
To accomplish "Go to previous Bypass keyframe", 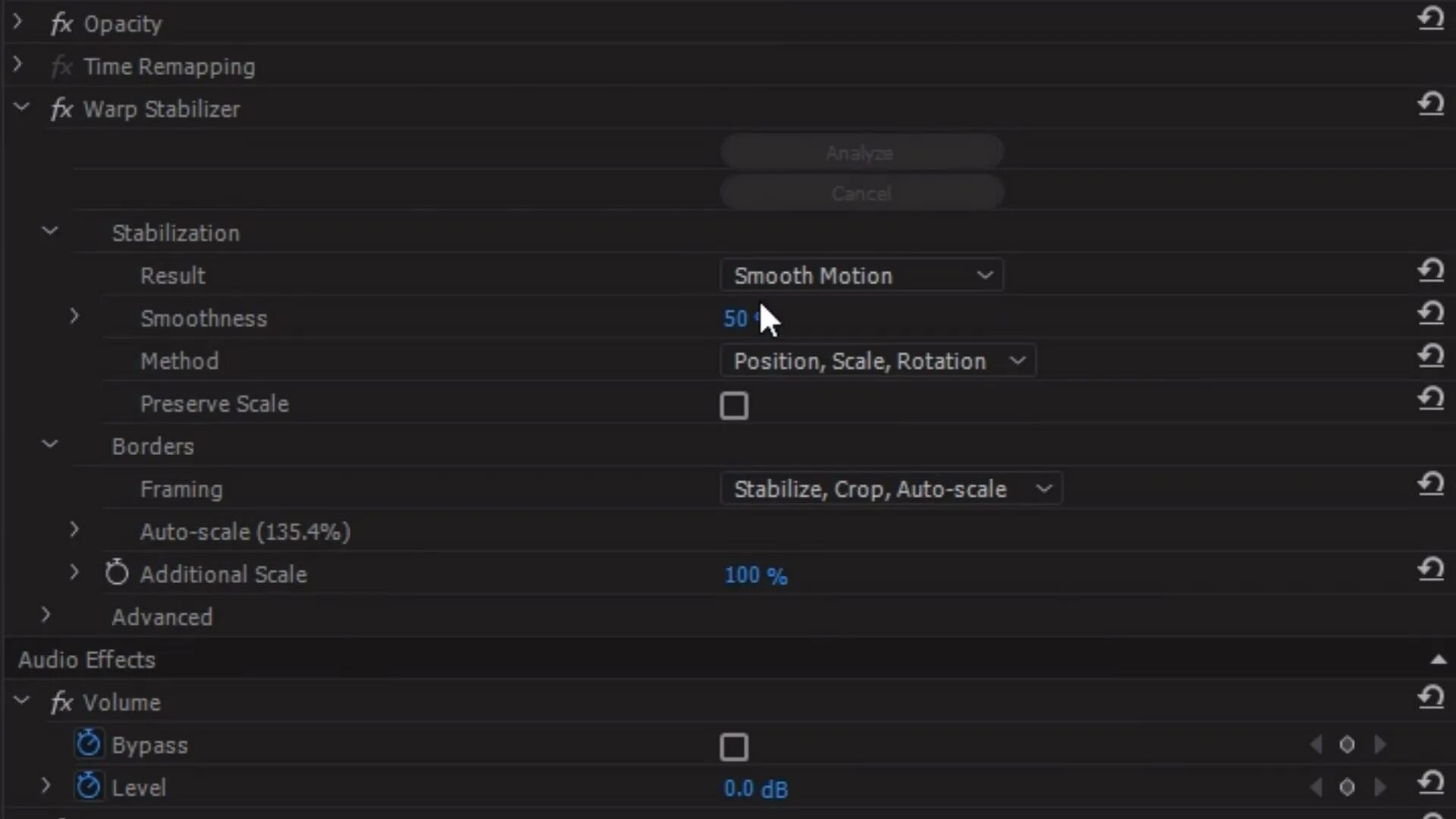I will [x=1316, y=745].
